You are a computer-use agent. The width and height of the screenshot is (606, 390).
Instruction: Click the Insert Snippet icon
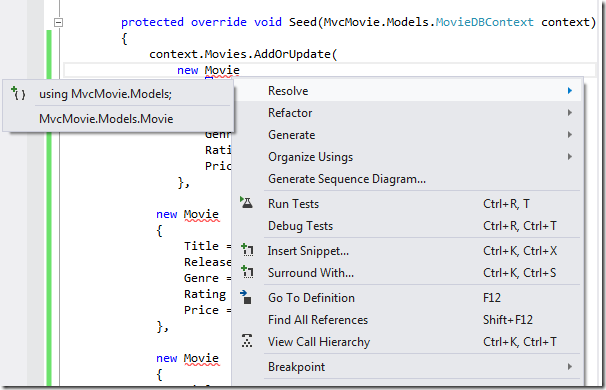pyautogui.click(x=247, y=250)
